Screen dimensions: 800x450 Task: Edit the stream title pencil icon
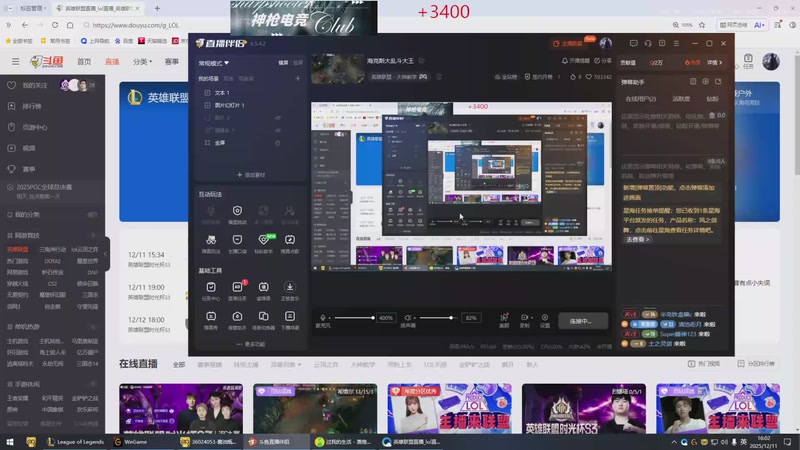pos(421,61)
